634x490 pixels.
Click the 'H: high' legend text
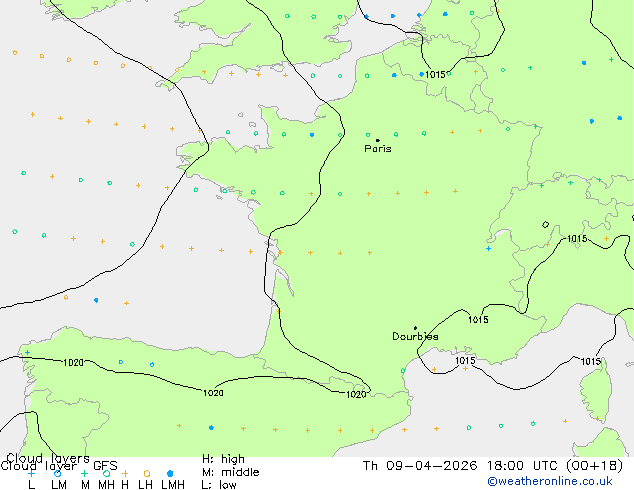(223, 459)
